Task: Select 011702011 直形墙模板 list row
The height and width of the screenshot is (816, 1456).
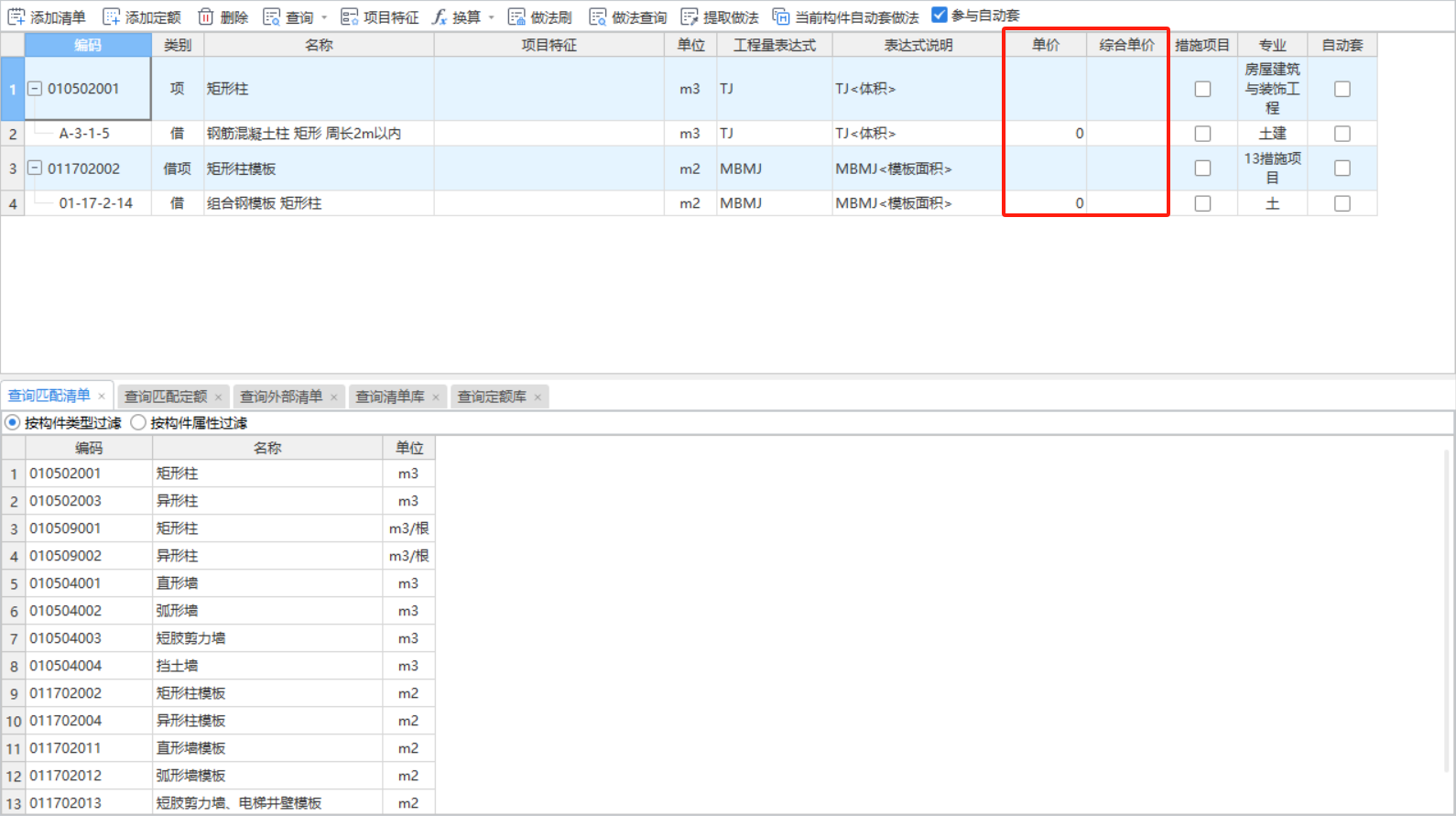Action: point(218,748)
